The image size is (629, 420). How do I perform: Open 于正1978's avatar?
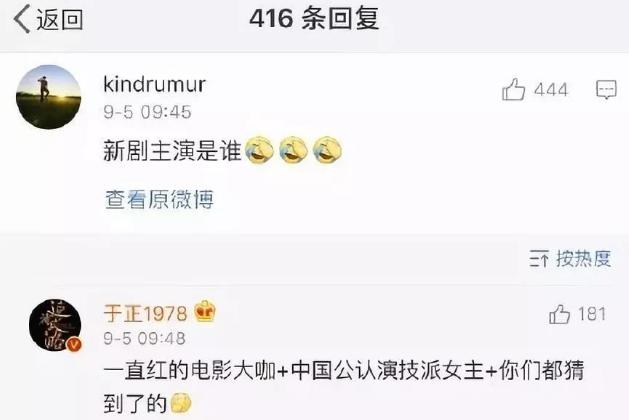pos(55,325)
